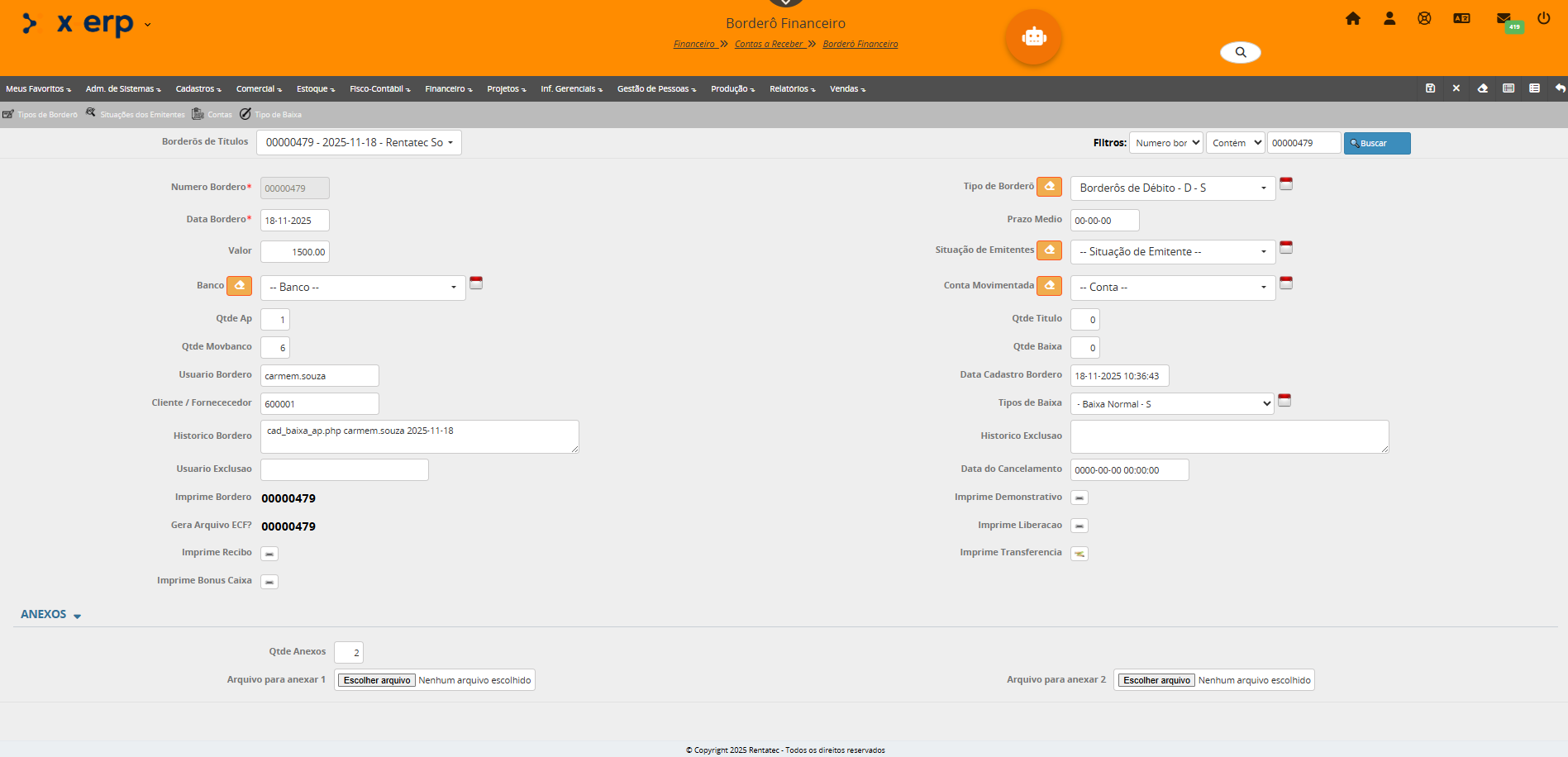Click the orange eraser button beside Banco
This screenshot has width=1568, height=757.
(239, 286)
